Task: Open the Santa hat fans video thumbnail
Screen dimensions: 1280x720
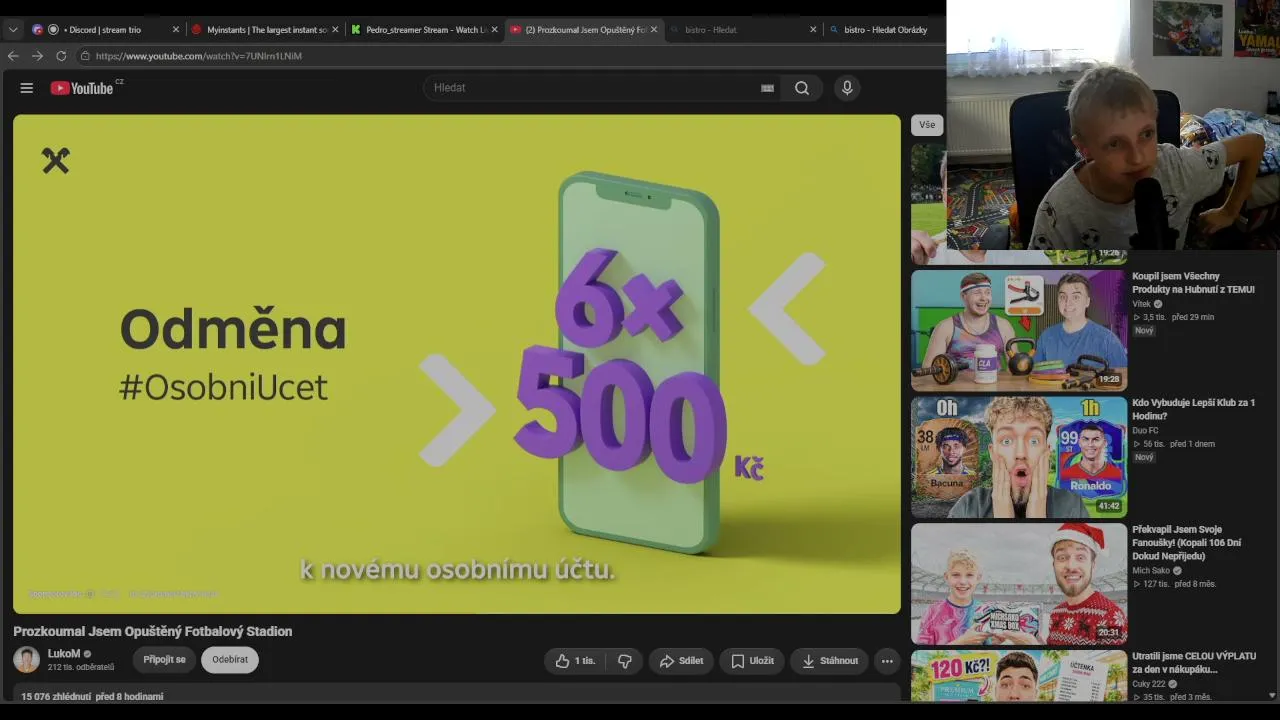Action: [1019, 584]
